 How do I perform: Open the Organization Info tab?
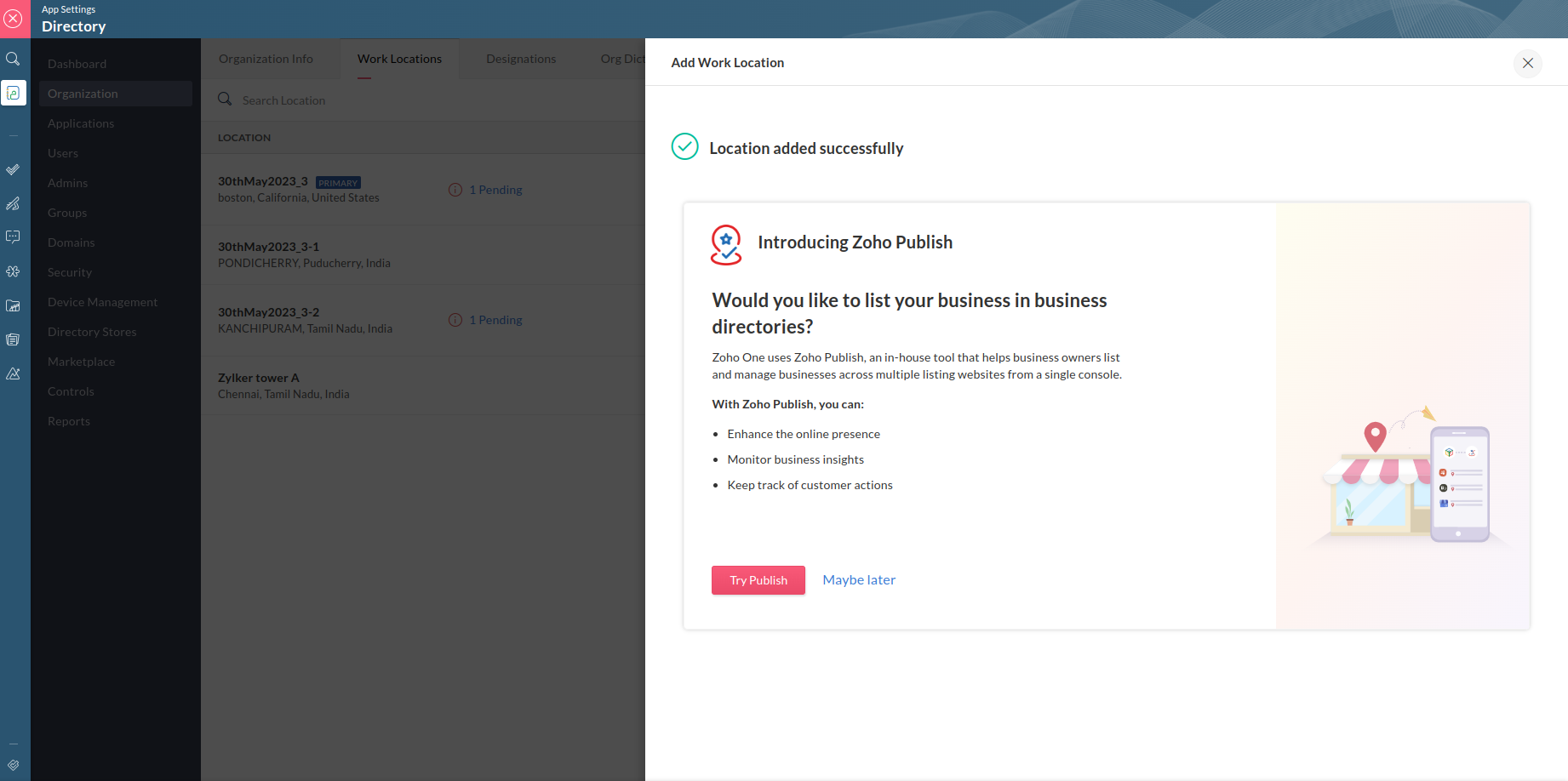(266, 59)
